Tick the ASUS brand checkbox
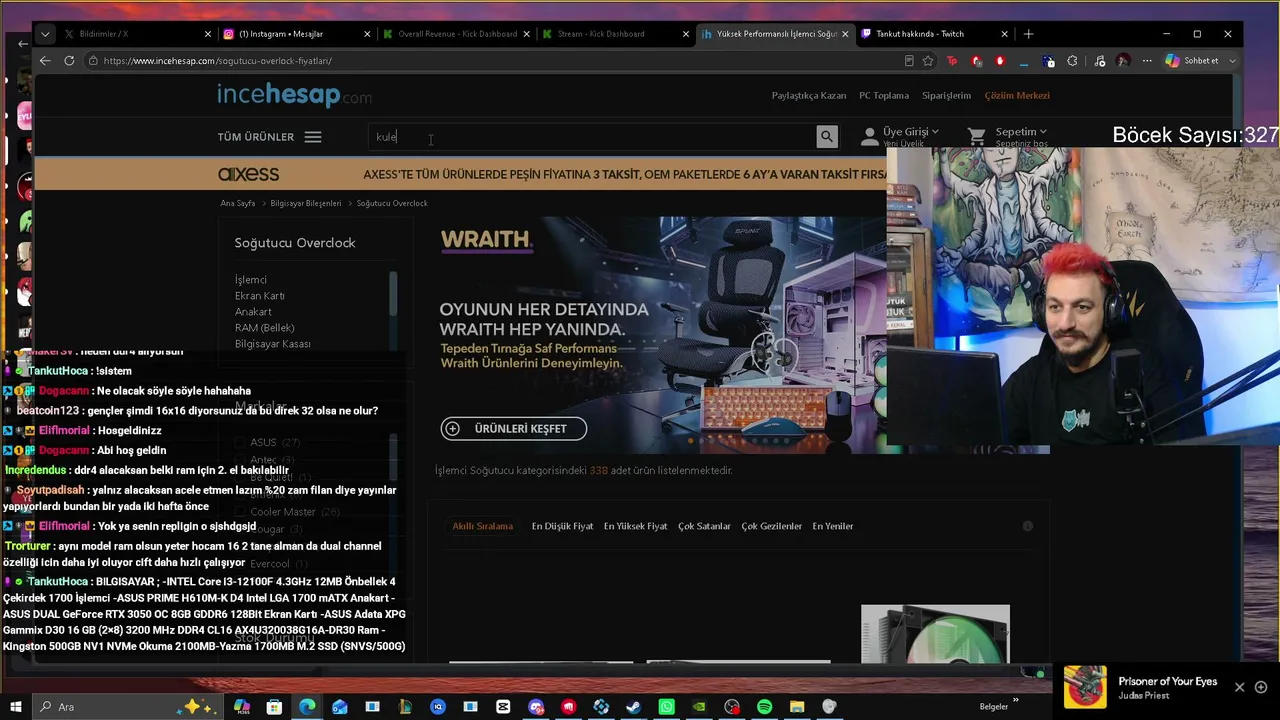1280x720 pixels. point(240,442)
